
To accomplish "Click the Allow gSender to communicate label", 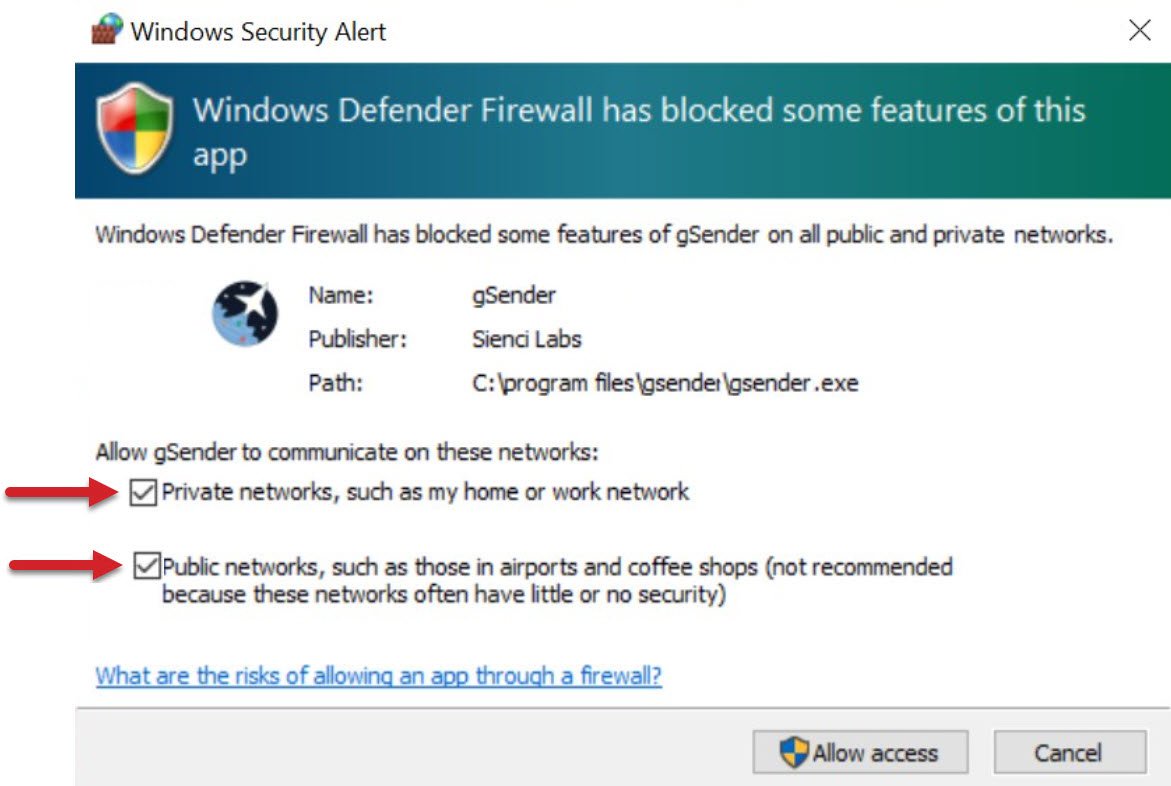I will [347, 452].
